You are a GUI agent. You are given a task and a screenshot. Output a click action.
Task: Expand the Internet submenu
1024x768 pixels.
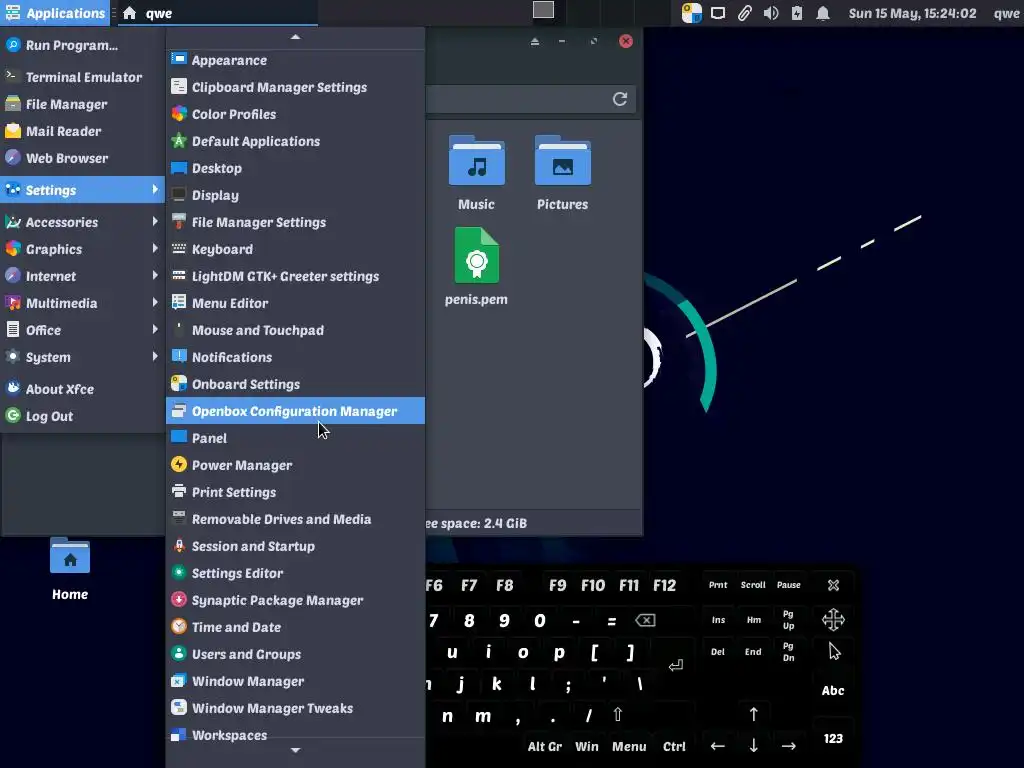click(82, 276)
